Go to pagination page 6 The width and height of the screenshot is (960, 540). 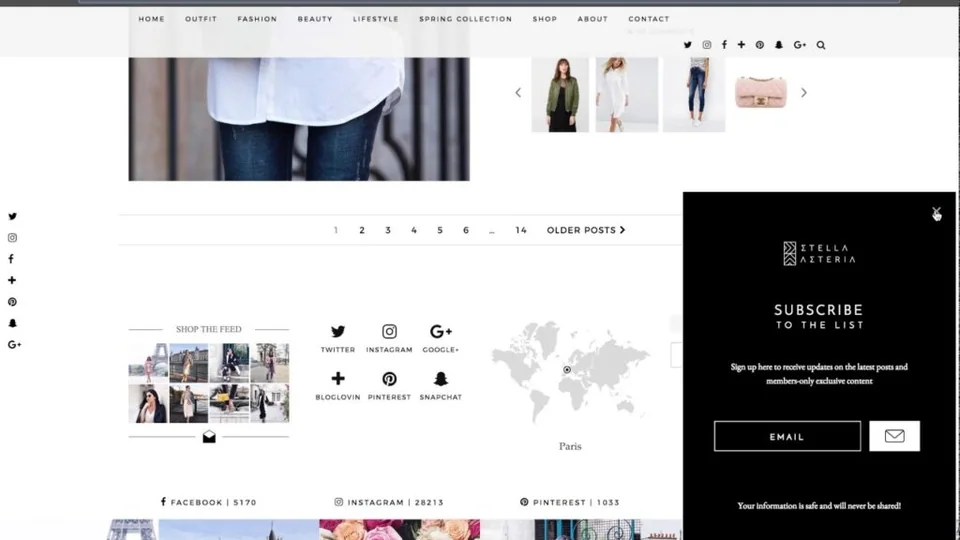[466, 230]
